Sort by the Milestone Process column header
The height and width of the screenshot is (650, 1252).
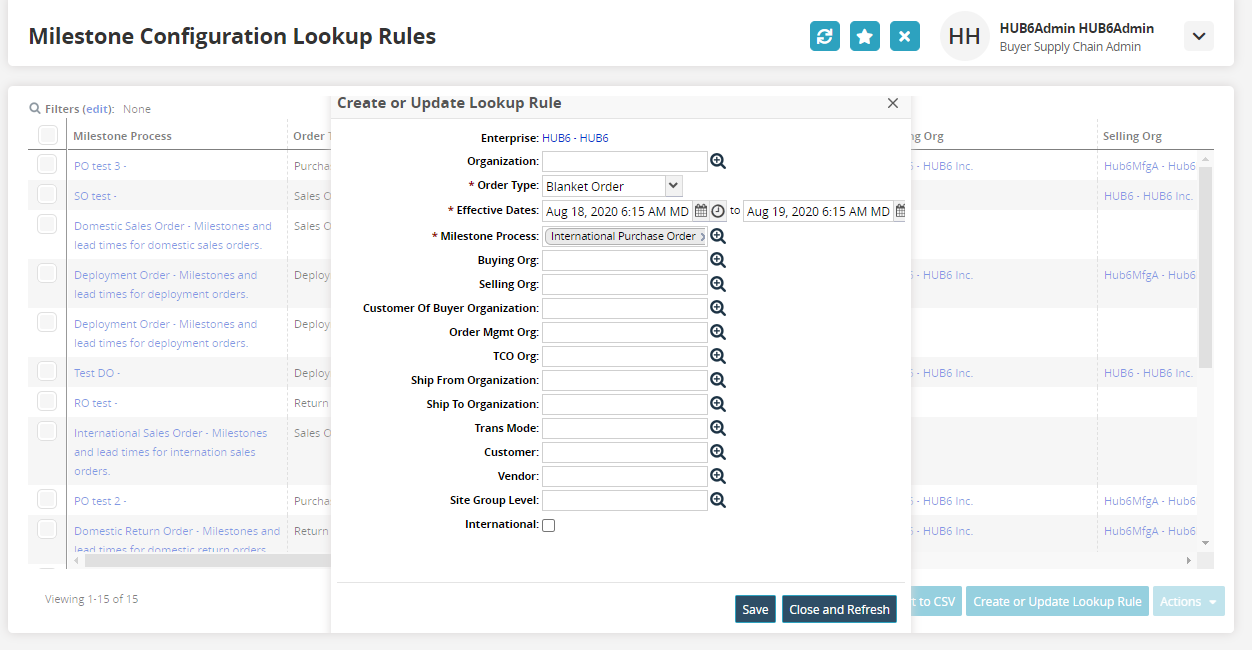click(123, 136)
